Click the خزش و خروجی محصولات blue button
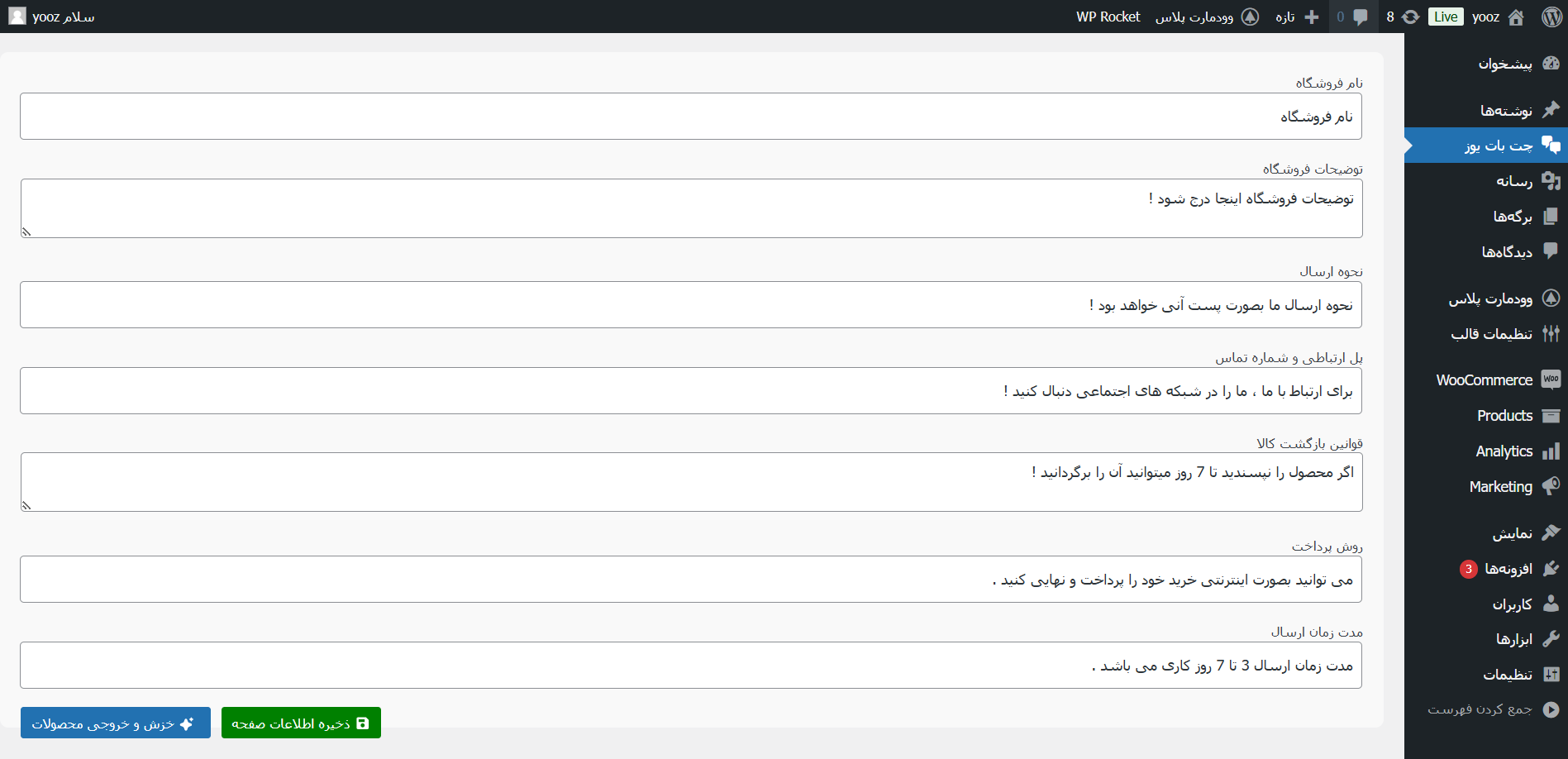The image size is (1568, 759). pyautogui.click(x=116, y=723)
